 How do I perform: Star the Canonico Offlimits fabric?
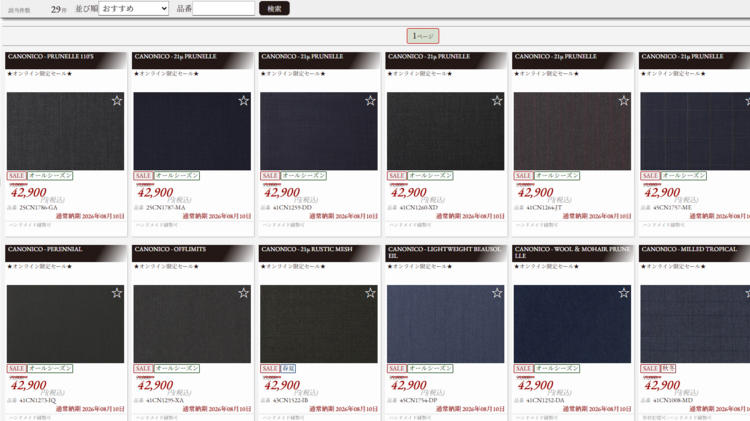(243, 293)
